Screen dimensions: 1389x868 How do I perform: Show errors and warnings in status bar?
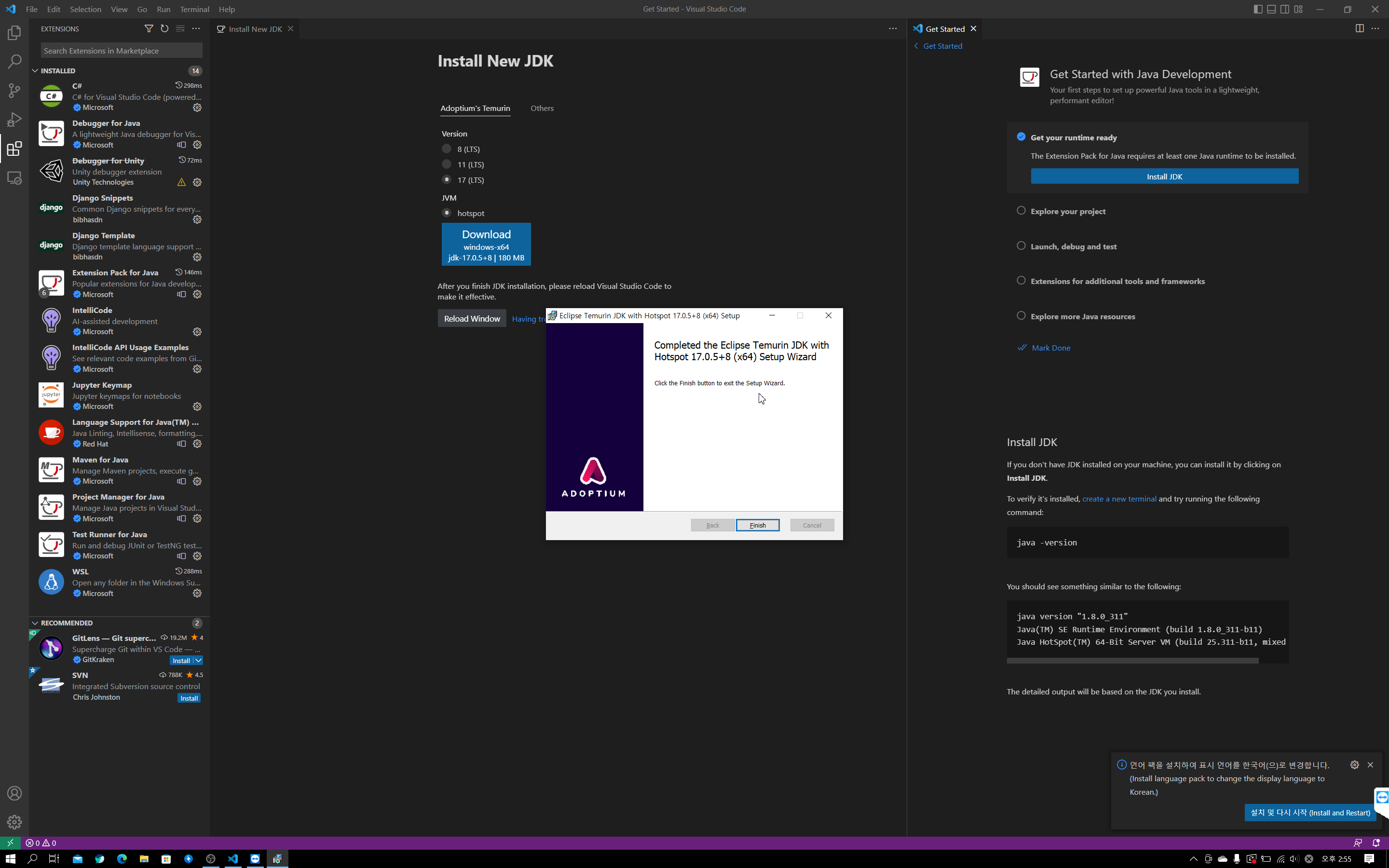pyautogui.click(x=41, y=843)
